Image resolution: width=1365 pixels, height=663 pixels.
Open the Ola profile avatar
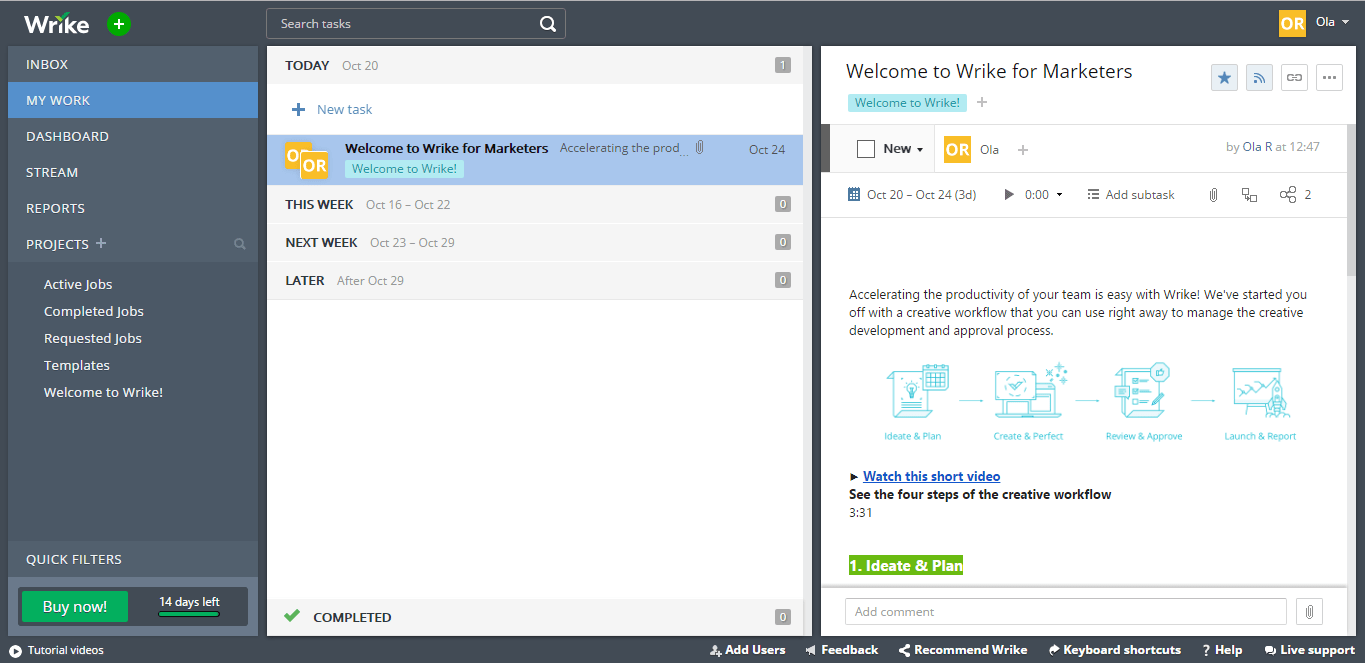[x=1292, y=23]
